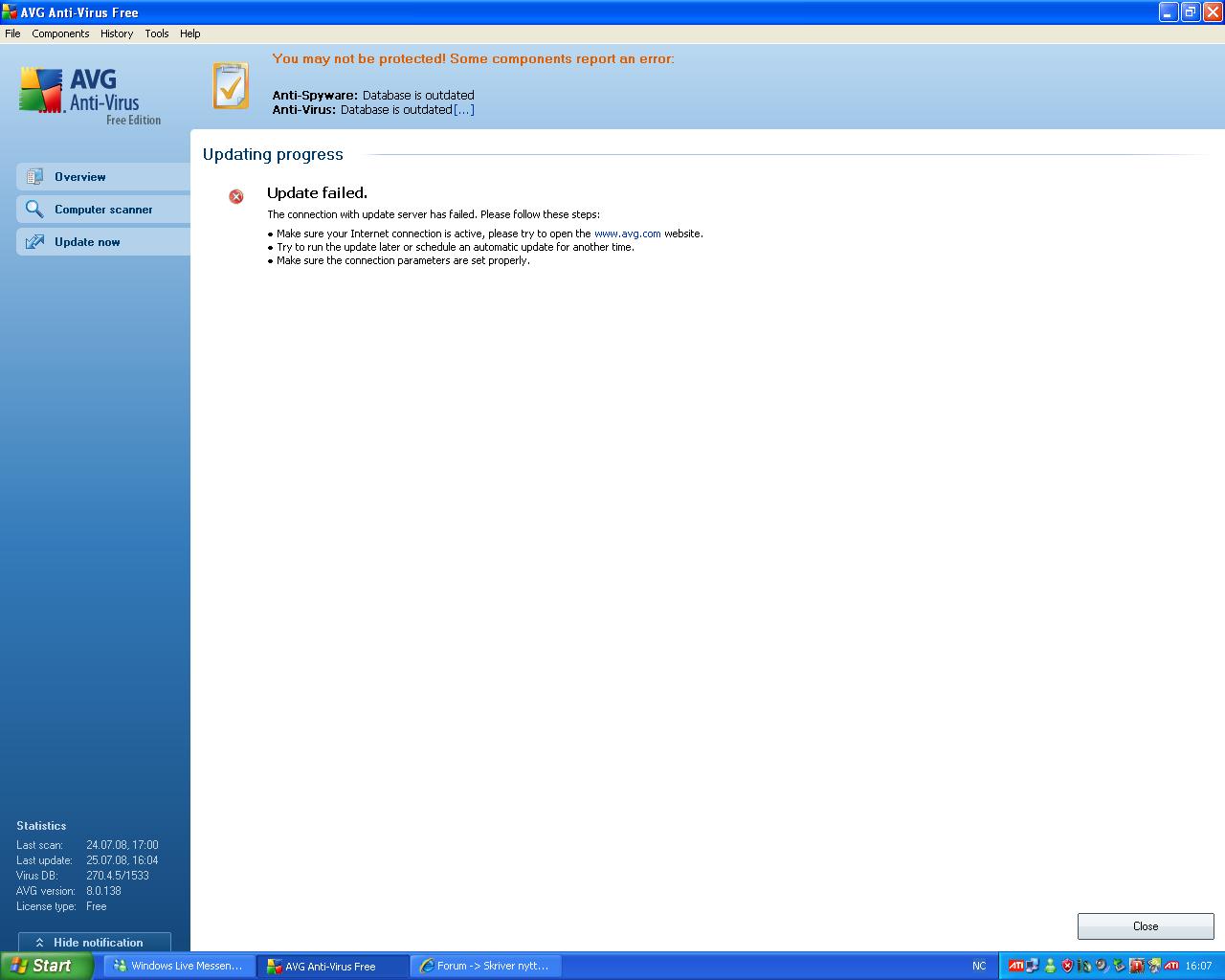Click the Virus DB value 270.4.5/1533

point(118,876)
